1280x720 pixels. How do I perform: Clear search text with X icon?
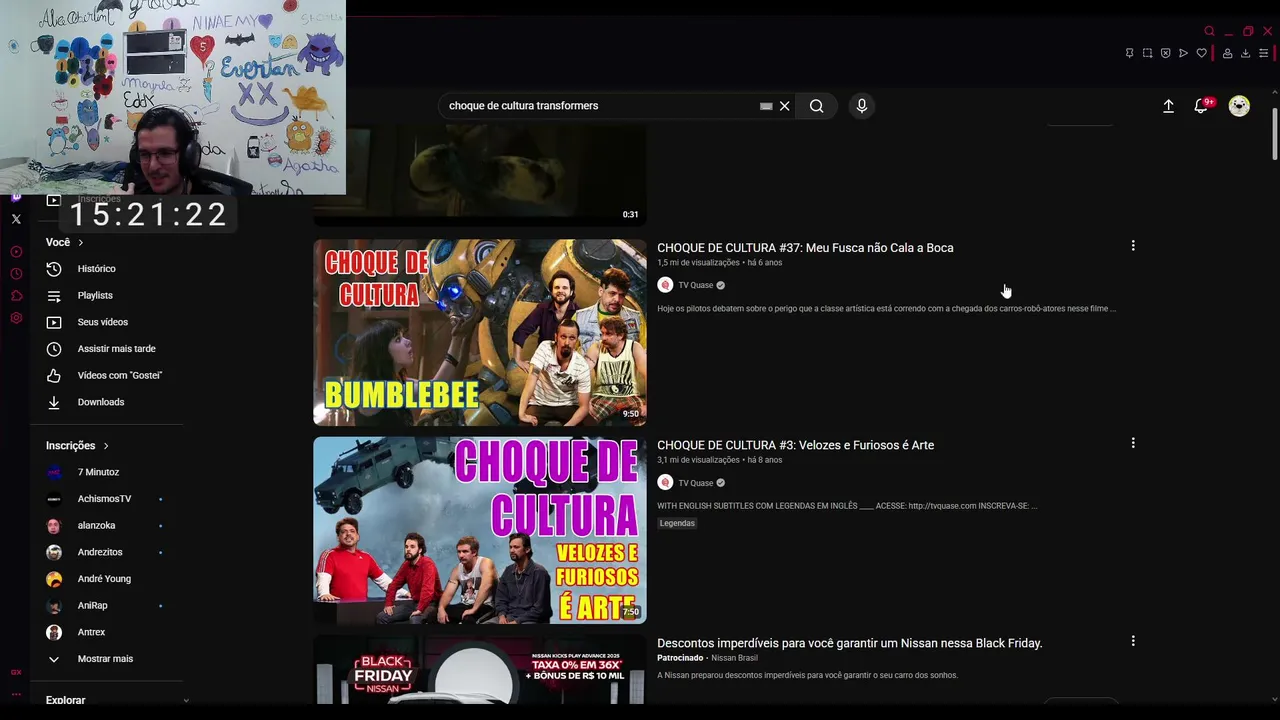click(x=785, y=106)
